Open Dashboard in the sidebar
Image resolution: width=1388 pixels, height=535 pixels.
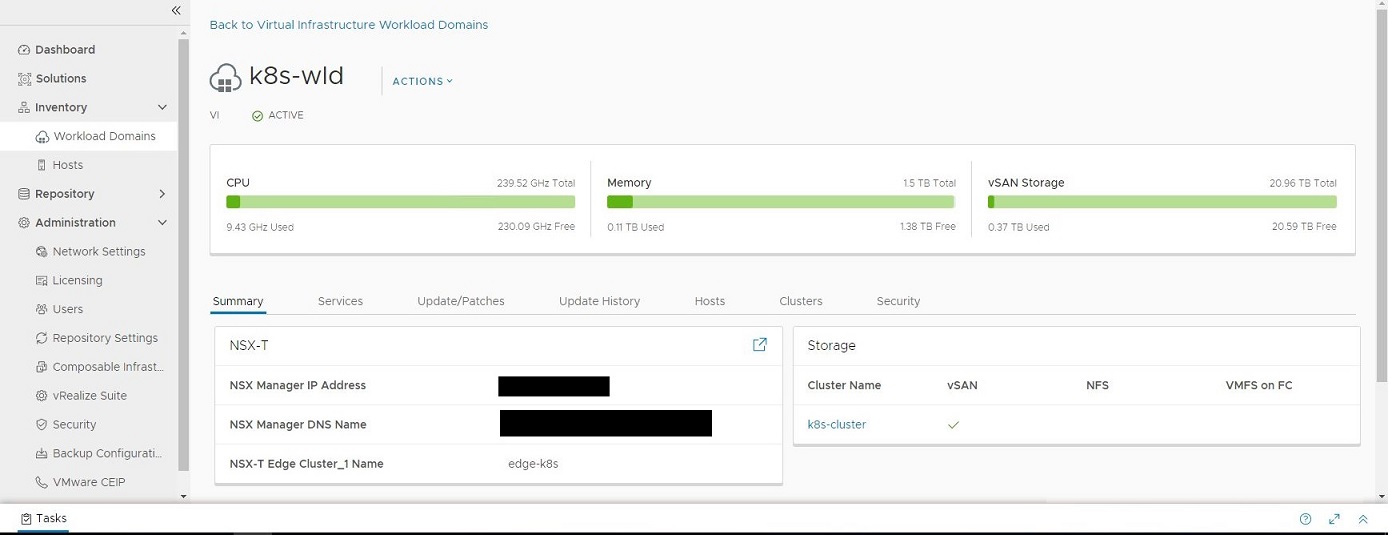pyautogui.click(x=65, y=50)
